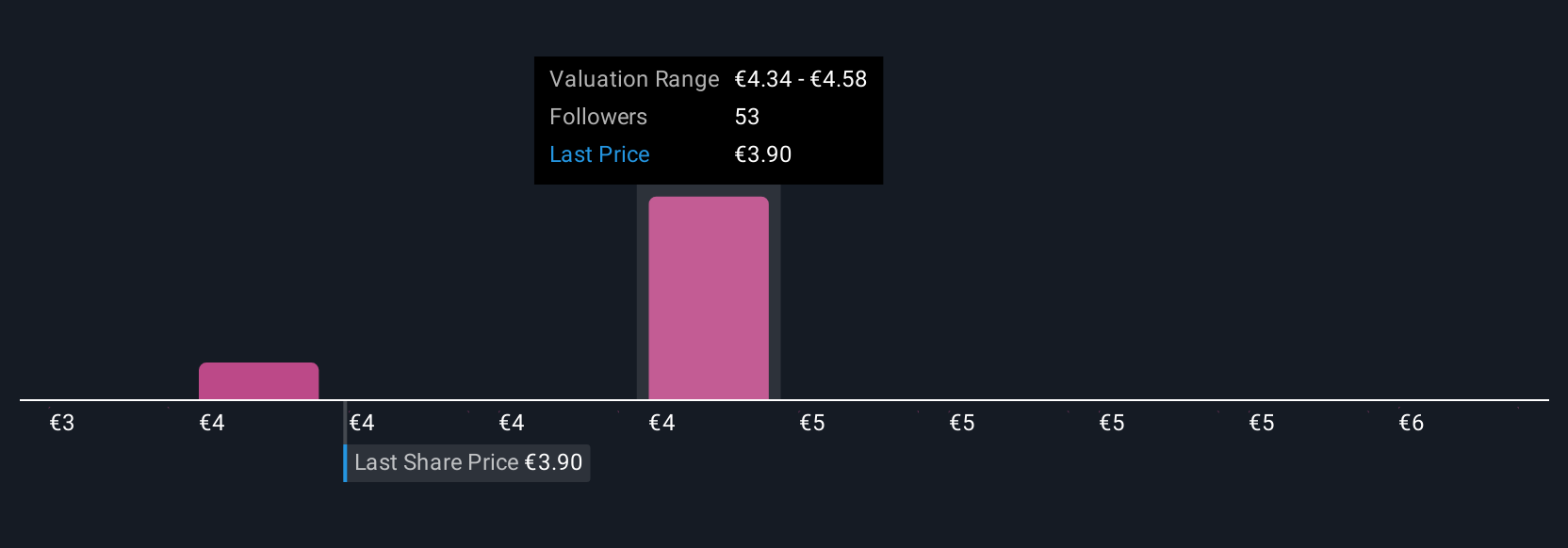
Task: Click the followers count 53
Action: (x=747, y=117)
